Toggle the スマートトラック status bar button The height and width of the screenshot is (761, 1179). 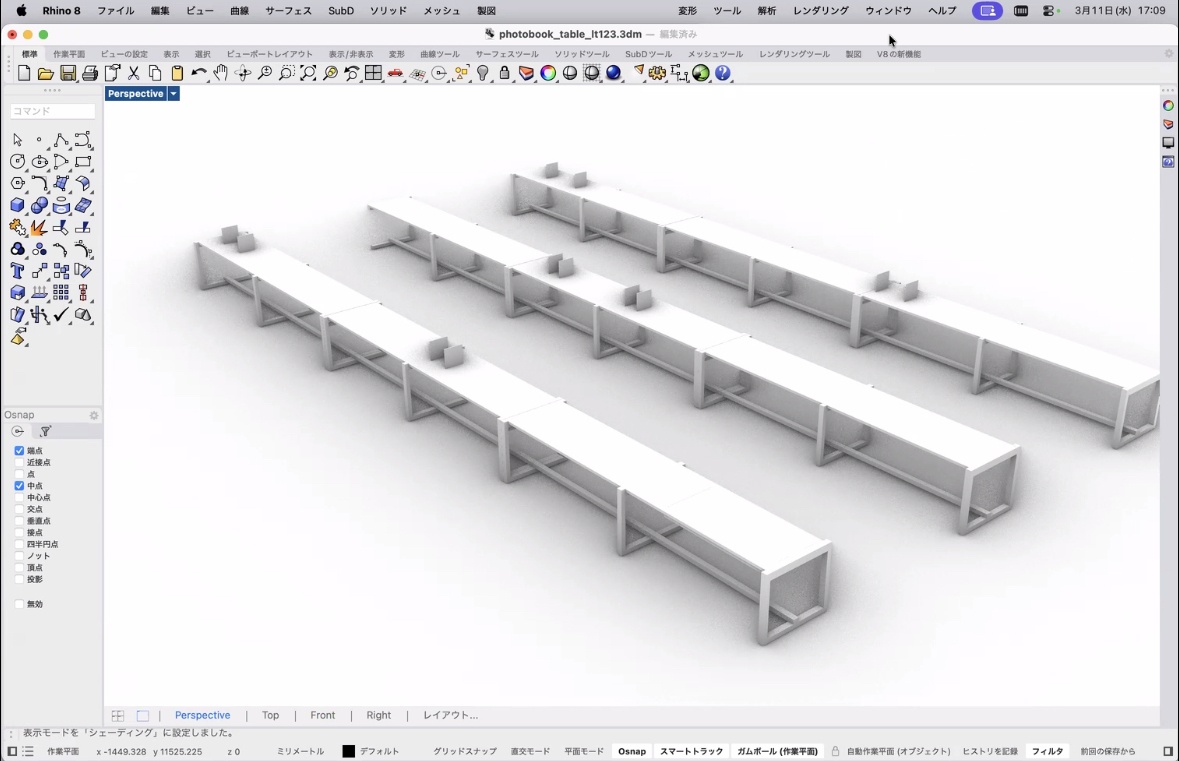click(691, 751)
